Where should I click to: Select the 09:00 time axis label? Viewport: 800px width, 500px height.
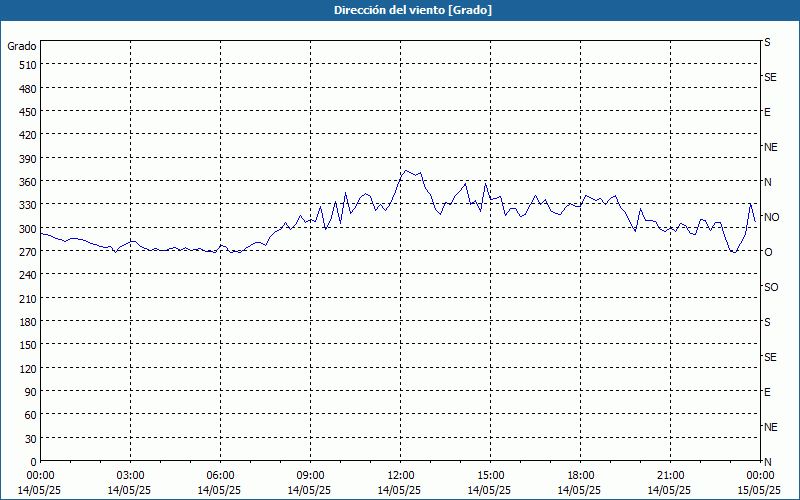tap(310, 476)
